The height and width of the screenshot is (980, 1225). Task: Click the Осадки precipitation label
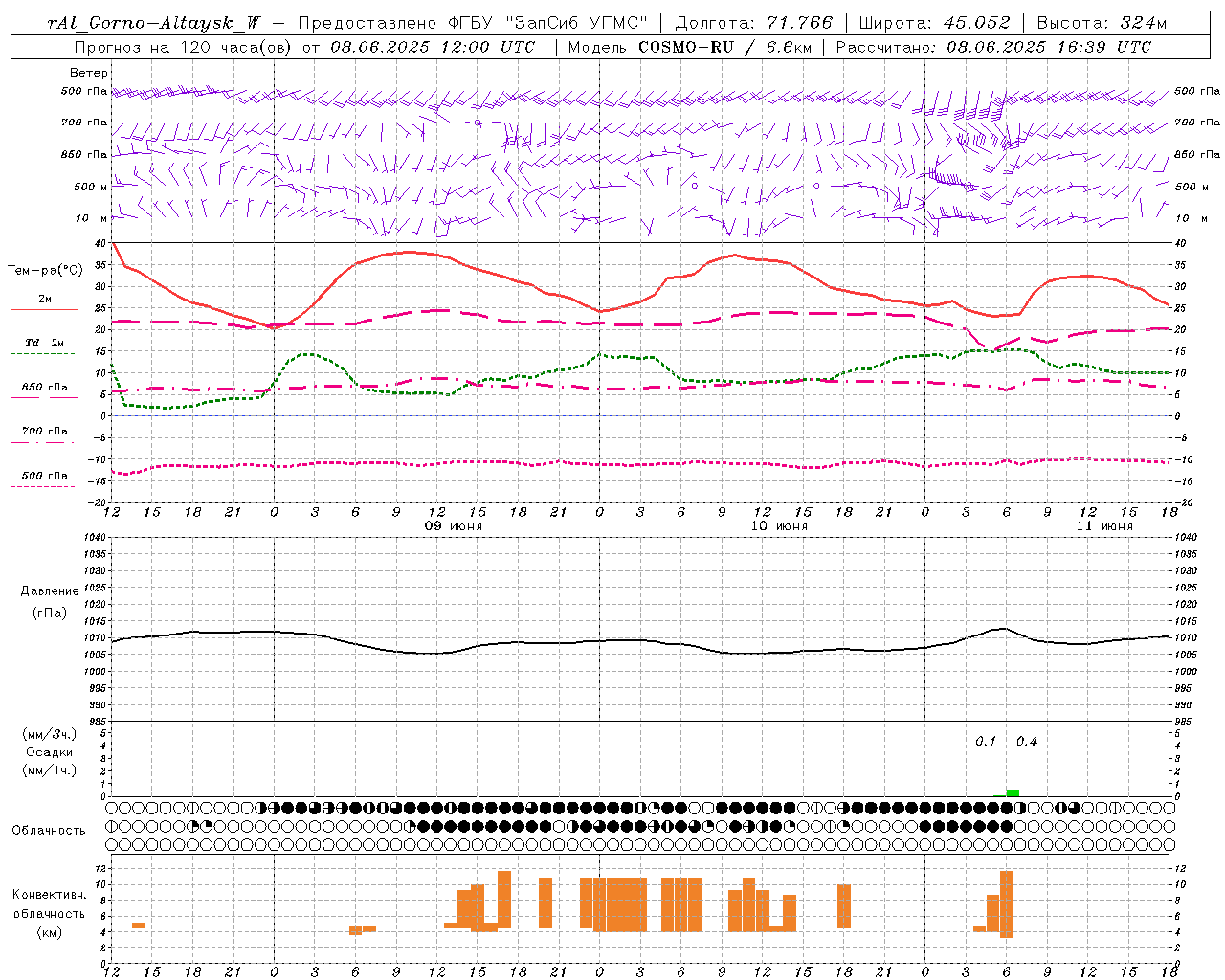49,752
